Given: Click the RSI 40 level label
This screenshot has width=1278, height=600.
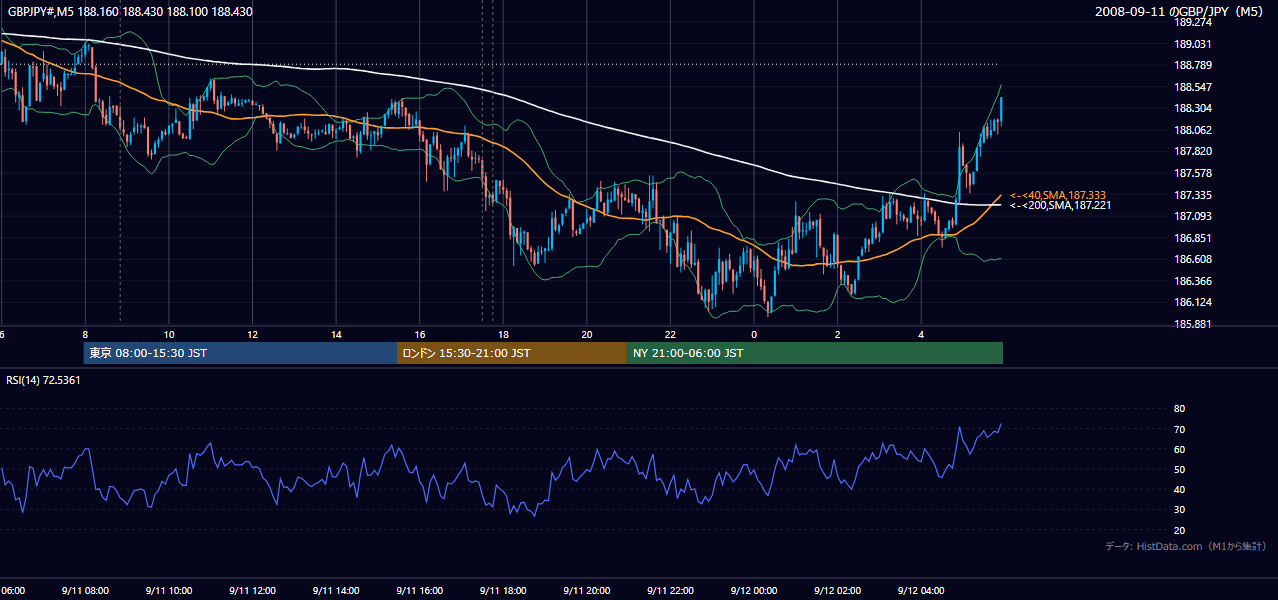Looking at the screenshot, I should [1179, 489].
